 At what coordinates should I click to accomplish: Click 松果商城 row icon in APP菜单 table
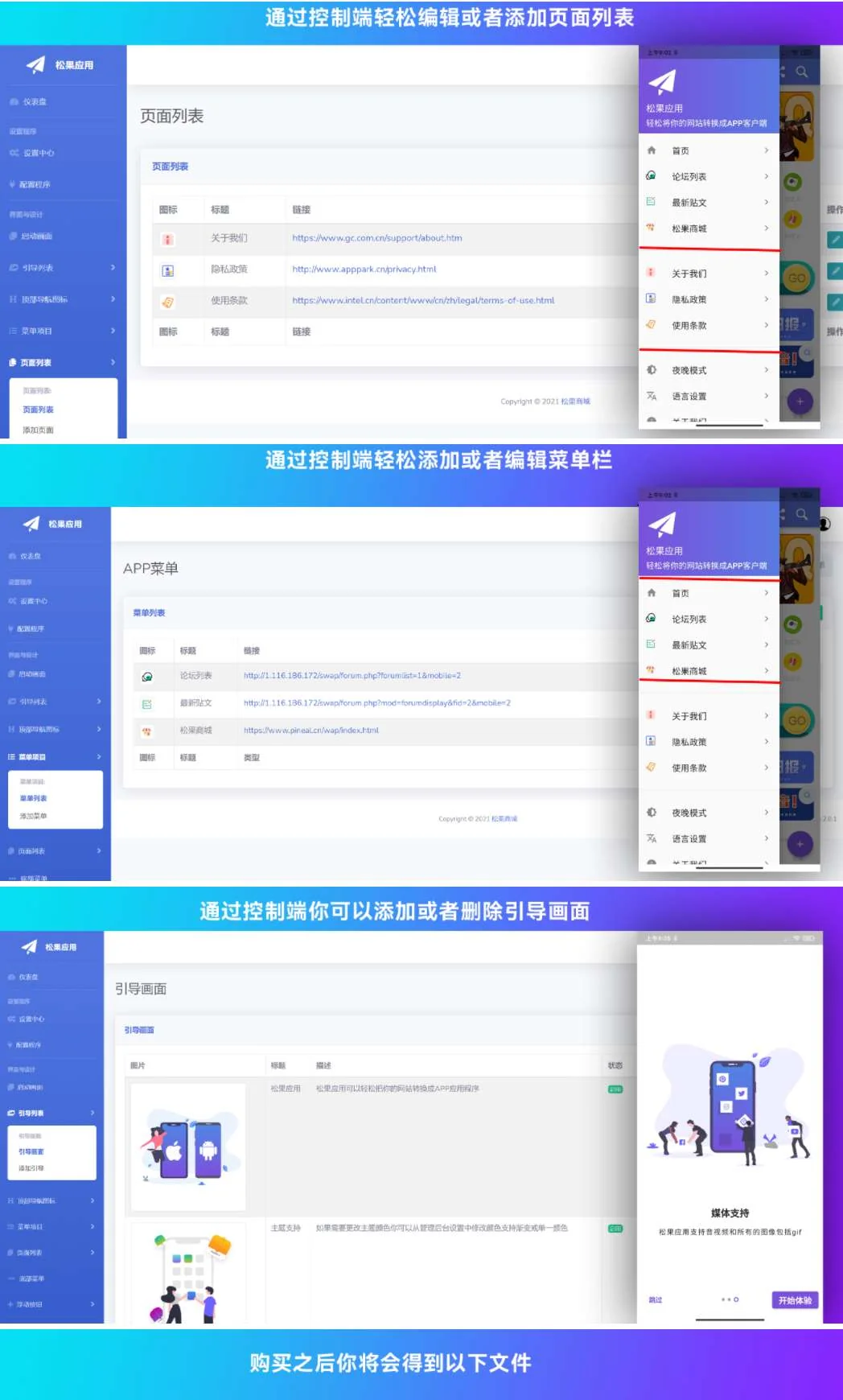pyautogui.click(x=147, y=731)
